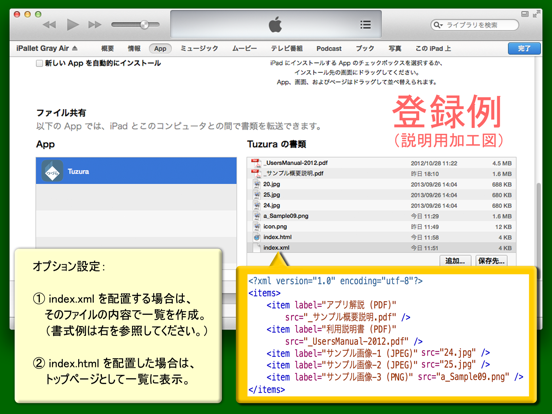Open the search magnifier dropdown
Viewport: 552px width, 414px height.
pos(438,25)
